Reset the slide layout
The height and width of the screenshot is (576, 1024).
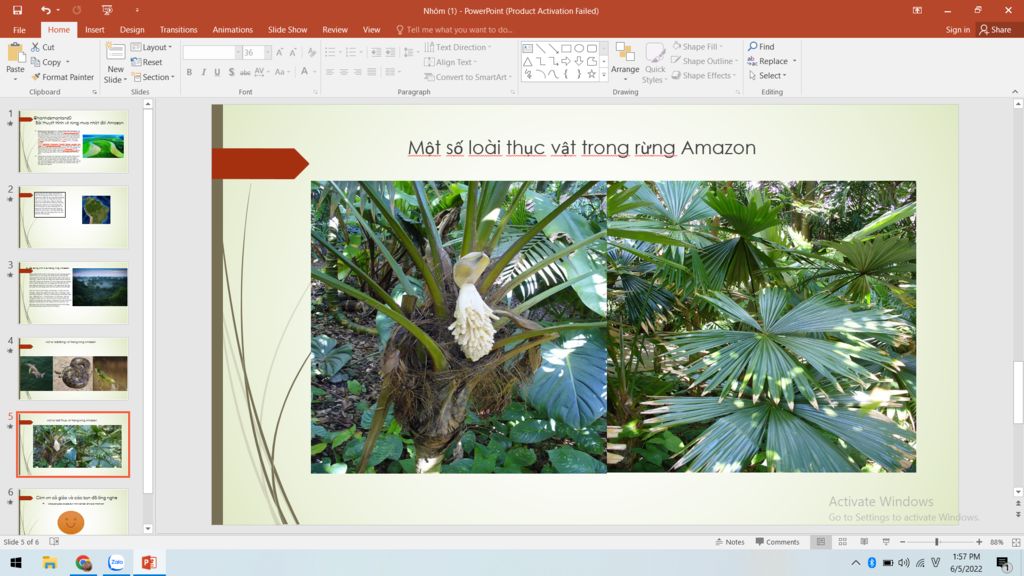click(147, 62)
